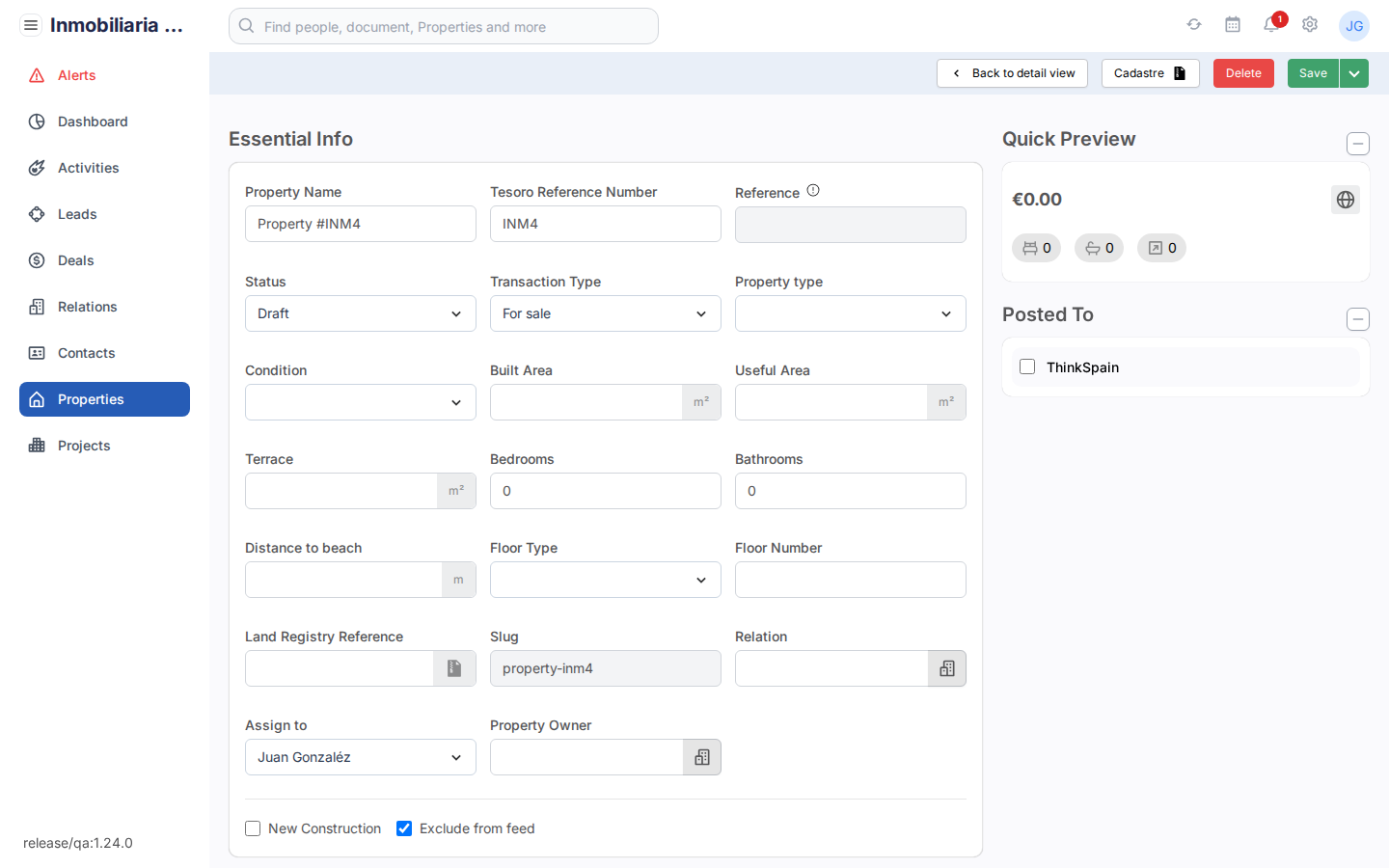Expand the Property type dropdown
1389x868 pixels.
click(850, 313)
